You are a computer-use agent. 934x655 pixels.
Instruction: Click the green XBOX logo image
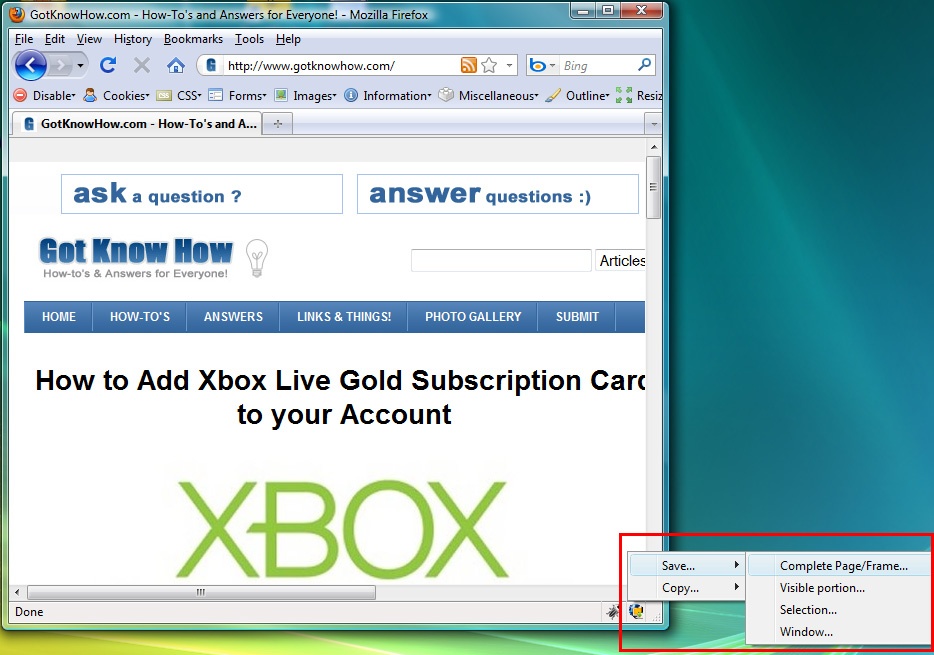point(343,529)
